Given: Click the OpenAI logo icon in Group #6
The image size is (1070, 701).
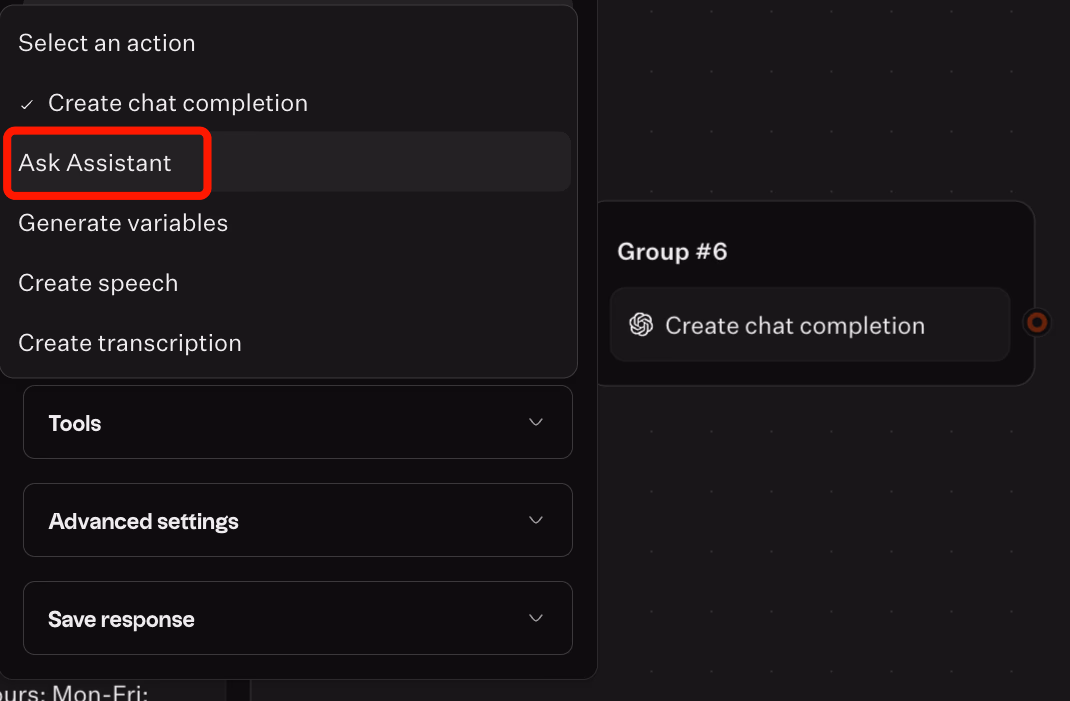Looking at the screenshot, I should click(x=641, y=325).
